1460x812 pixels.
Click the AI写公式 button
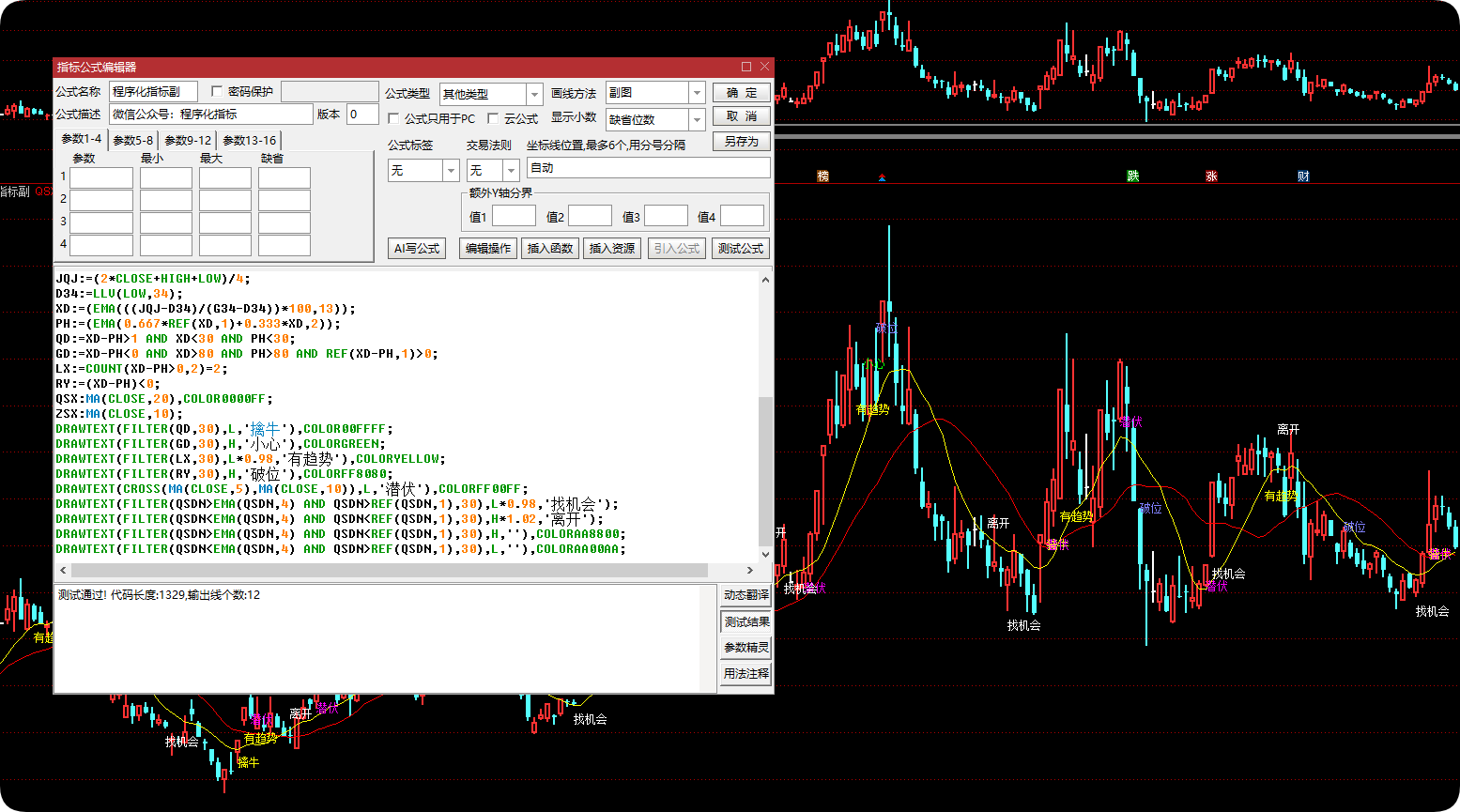click(417, 249)
